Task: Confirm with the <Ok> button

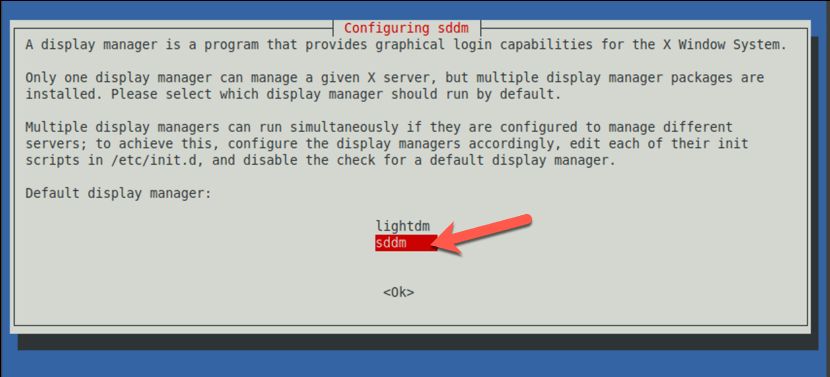Action: [399, 292]
